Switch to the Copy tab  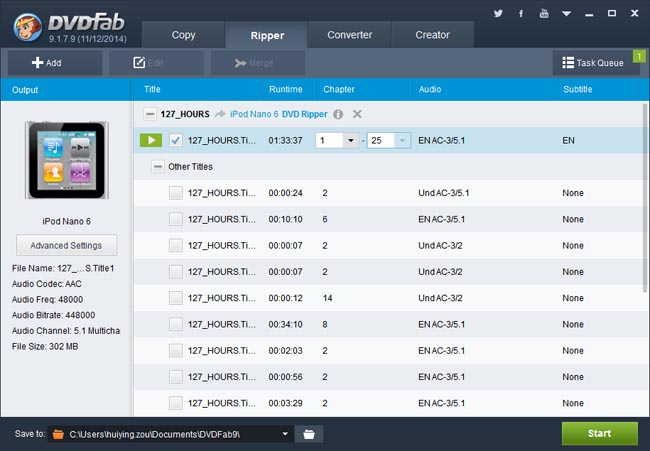(x=183, y=35)
